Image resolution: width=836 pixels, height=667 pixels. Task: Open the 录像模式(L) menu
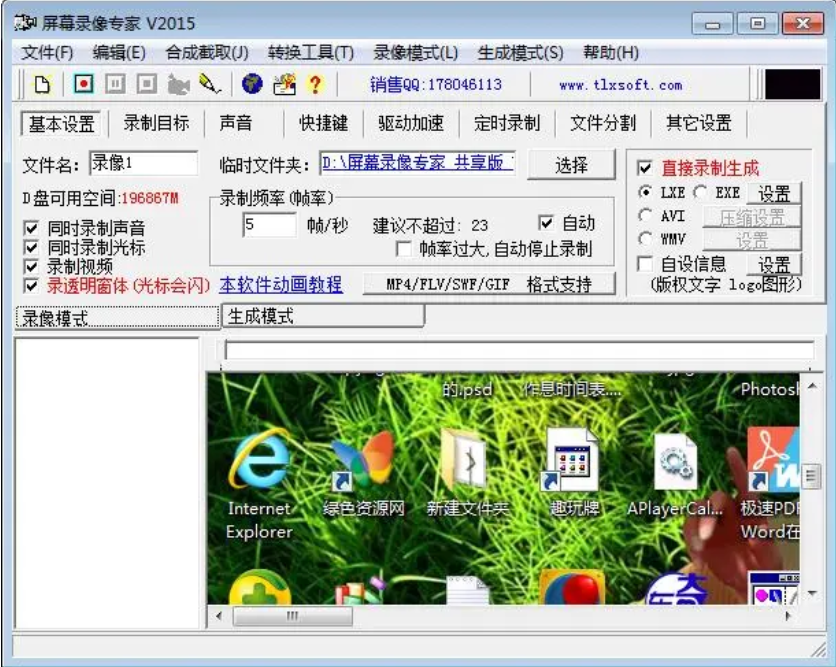pyautogui.click(x=415, y=53)
